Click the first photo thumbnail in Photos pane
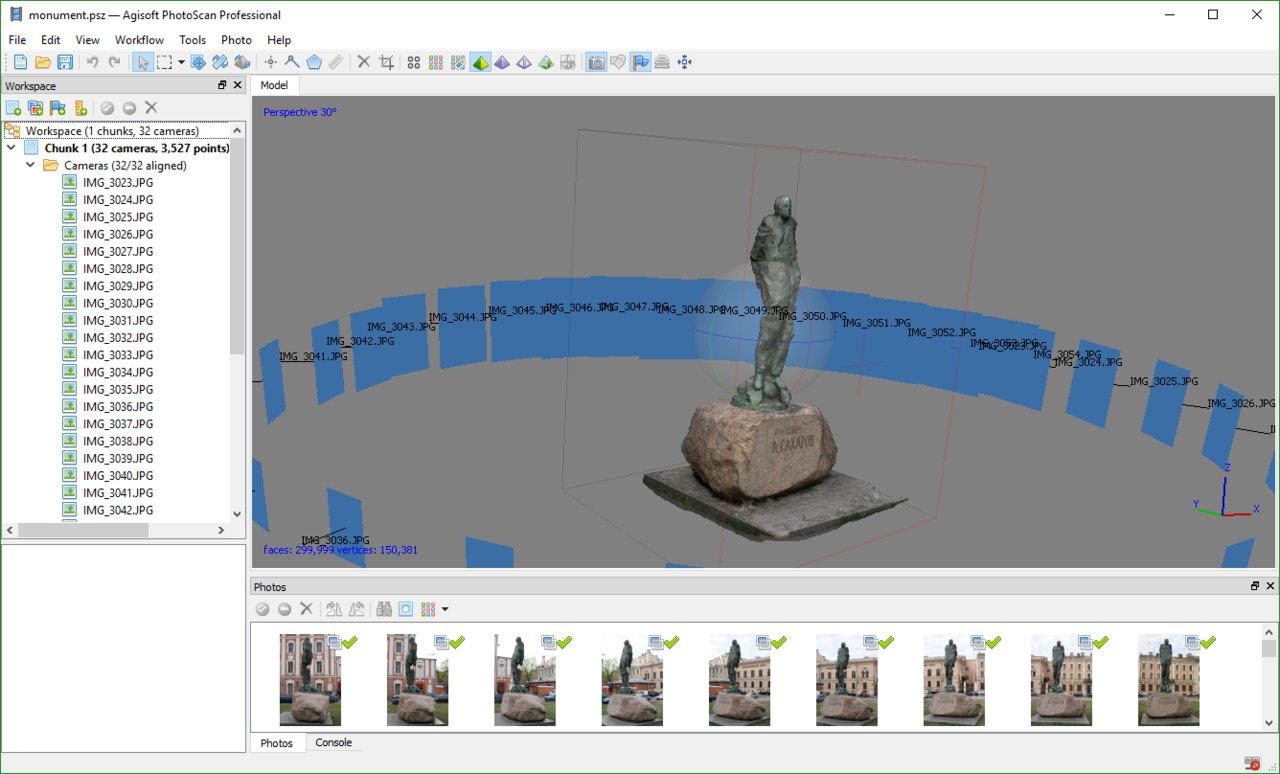Image resolution: width=1280 pixels, height=774 pixels. pyautogui.click(x=310, y=680)
